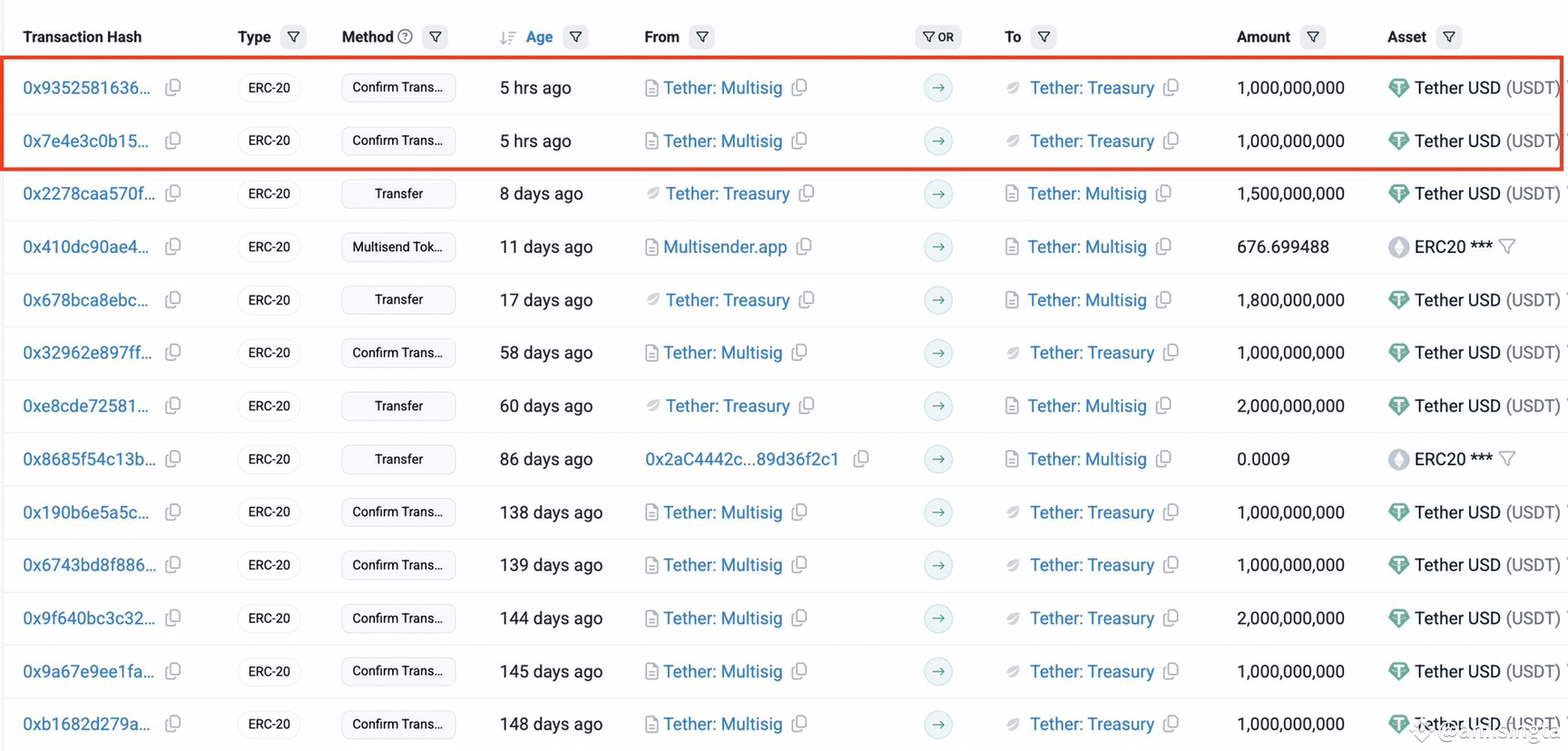
Task: Open Multisender.app address link
Action: point(725,247)
